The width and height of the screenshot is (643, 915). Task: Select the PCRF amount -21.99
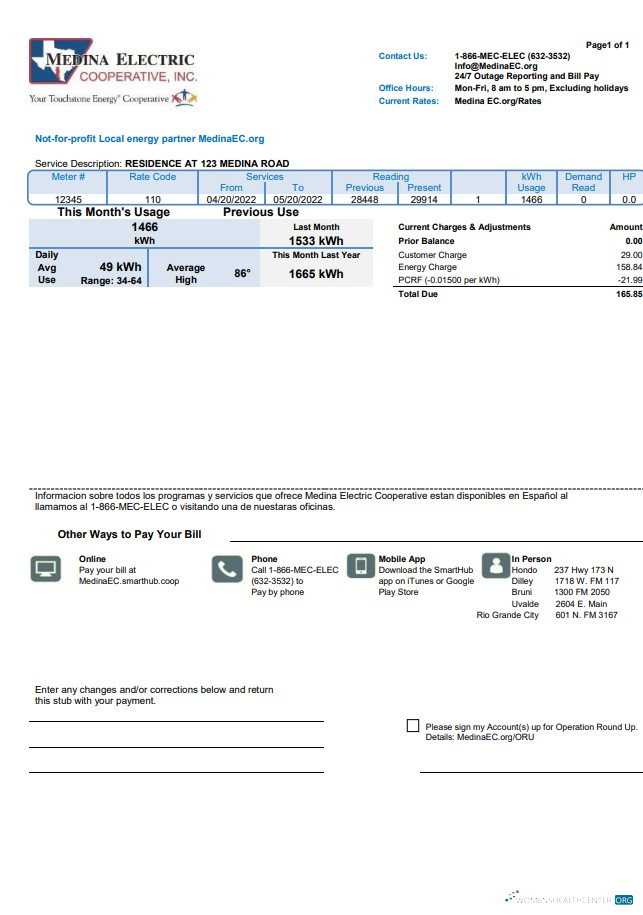[630, 280]
